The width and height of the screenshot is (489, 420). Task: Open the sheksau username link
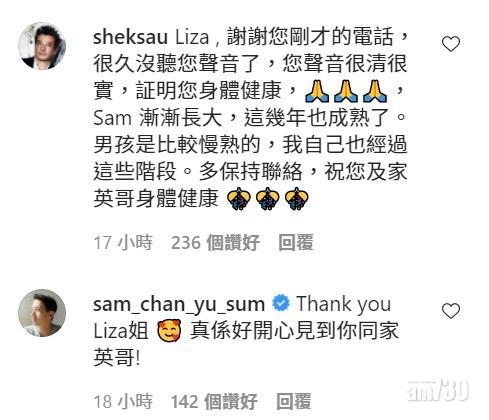[130, 37]
